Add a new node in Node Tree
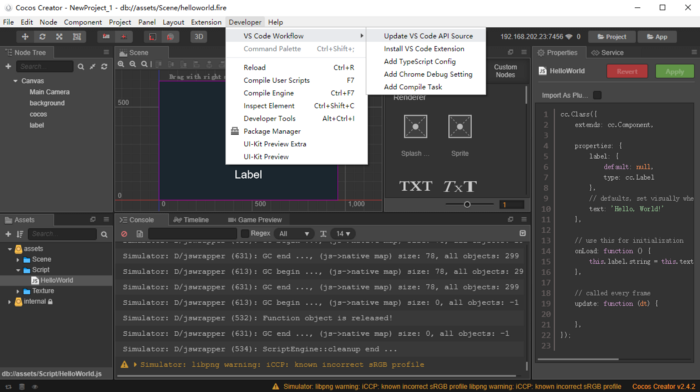 [8, 67]
